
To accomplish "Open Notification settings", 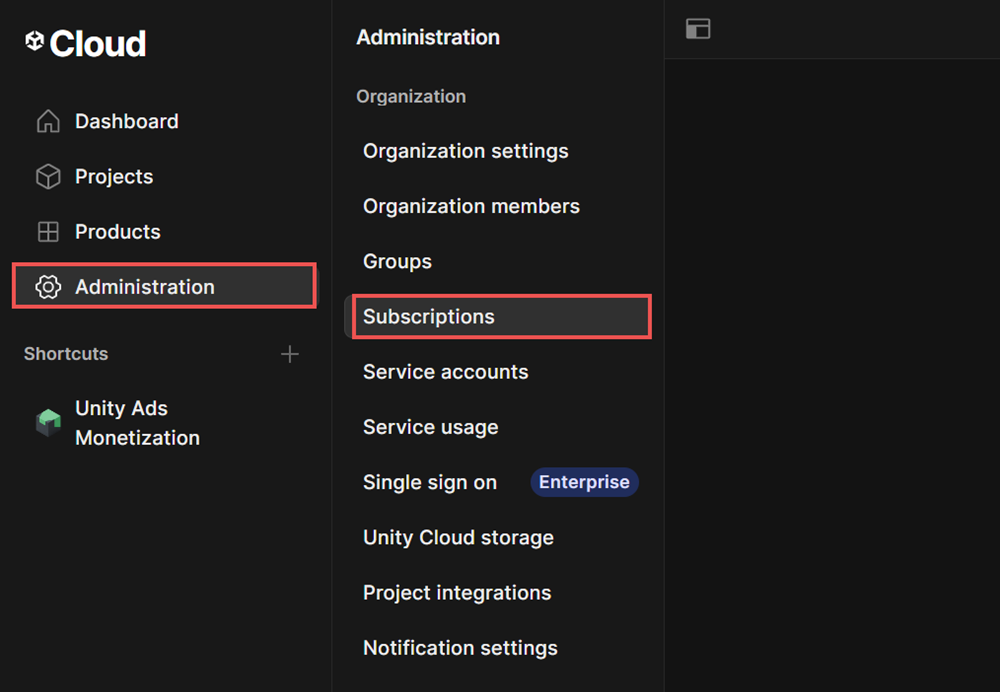I will pyautogui.click(x=460, y=648).
